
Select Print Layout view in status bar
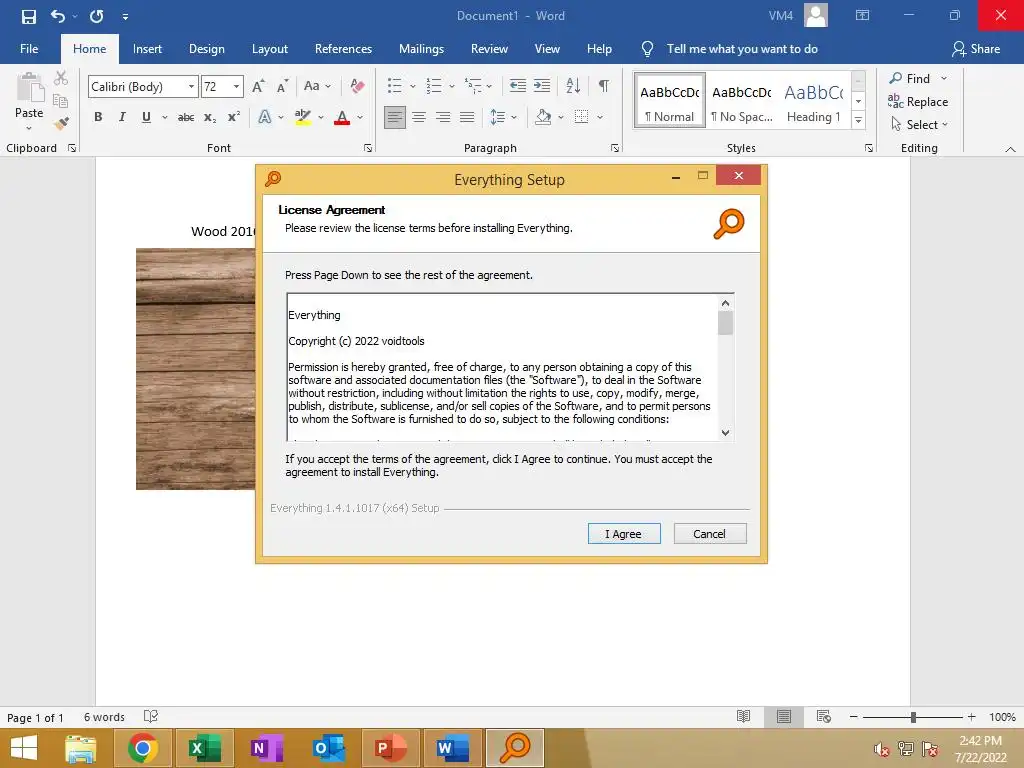coord(784,716)
